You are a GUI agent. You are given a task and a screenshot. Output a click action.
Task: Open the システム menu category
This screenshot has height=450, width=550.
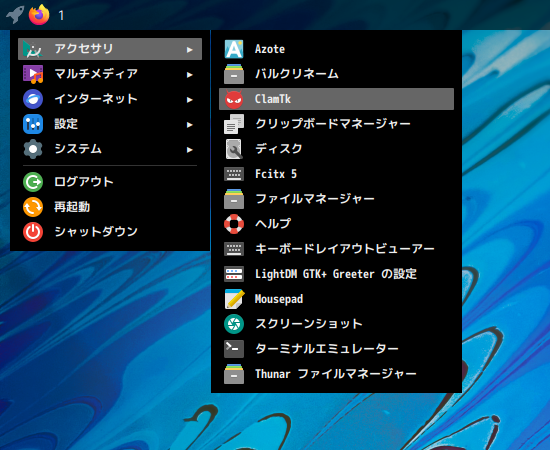[x=110, y=149]
